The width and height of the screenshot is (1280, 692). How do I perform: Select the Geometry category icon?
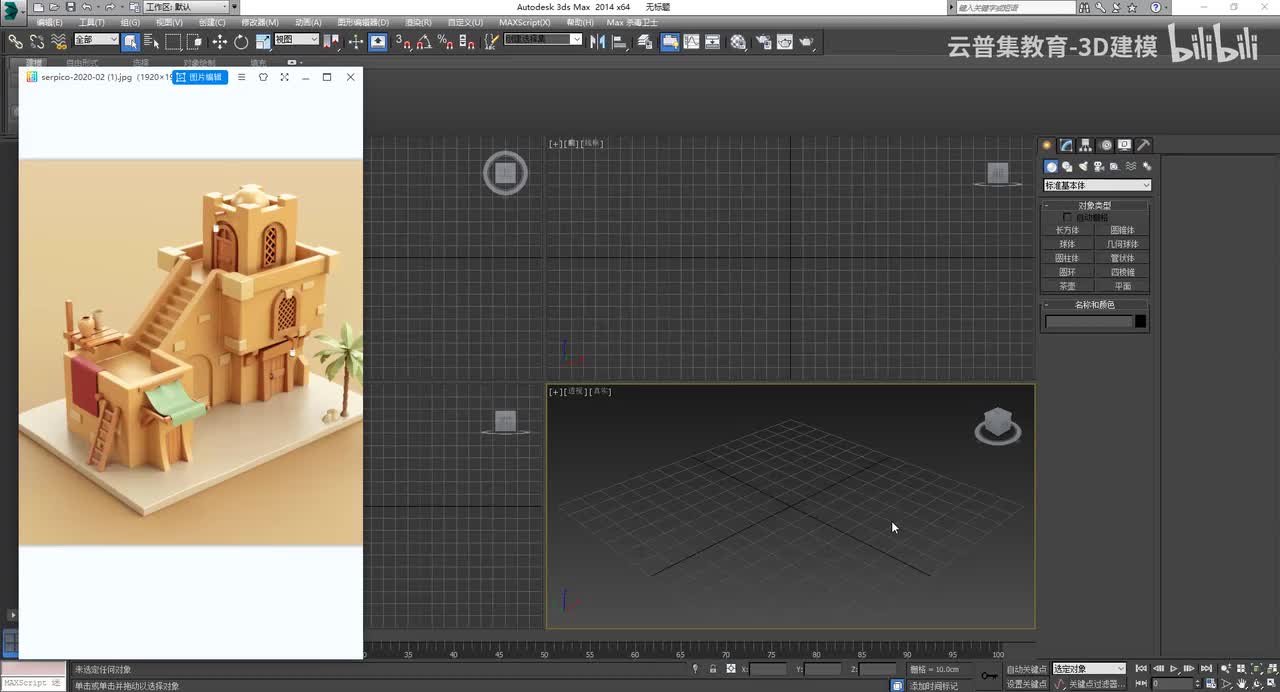pos(1051,166)
